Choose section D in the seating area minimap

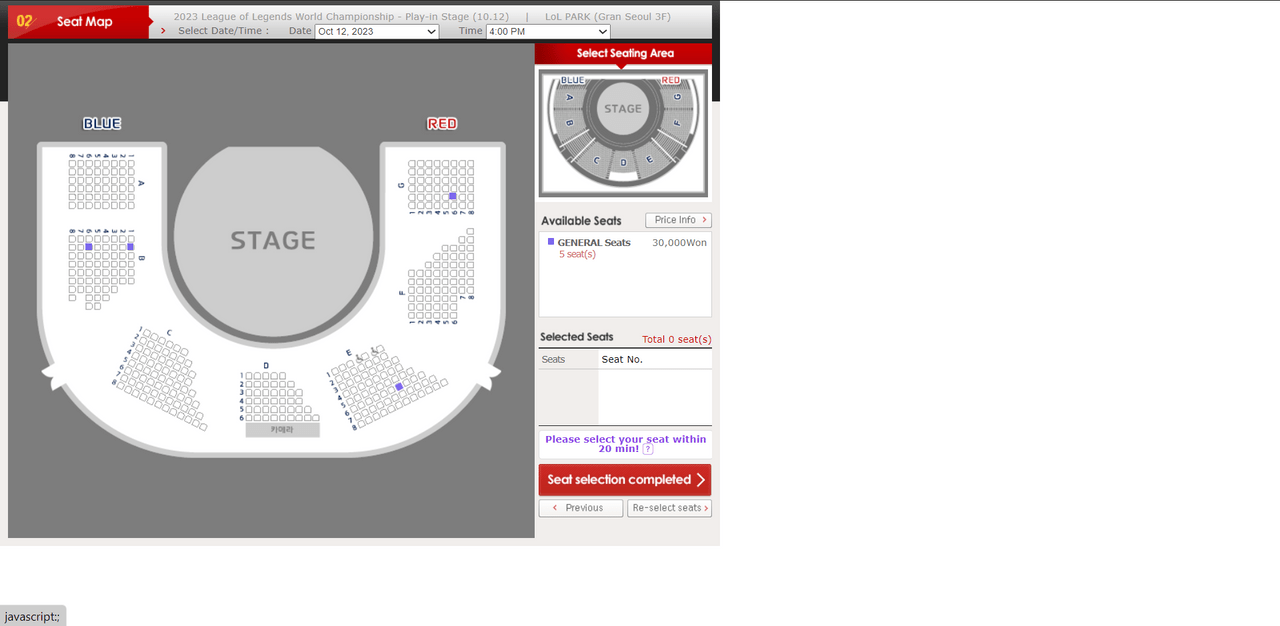tap(623, 162)
